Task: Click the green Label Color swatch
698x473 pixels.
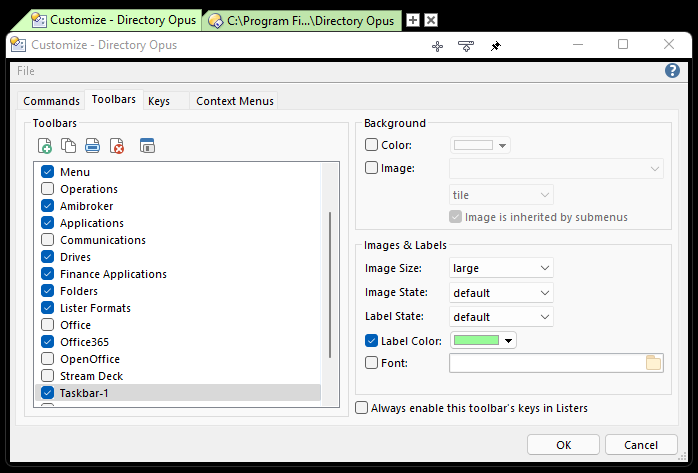Action: 476,340
